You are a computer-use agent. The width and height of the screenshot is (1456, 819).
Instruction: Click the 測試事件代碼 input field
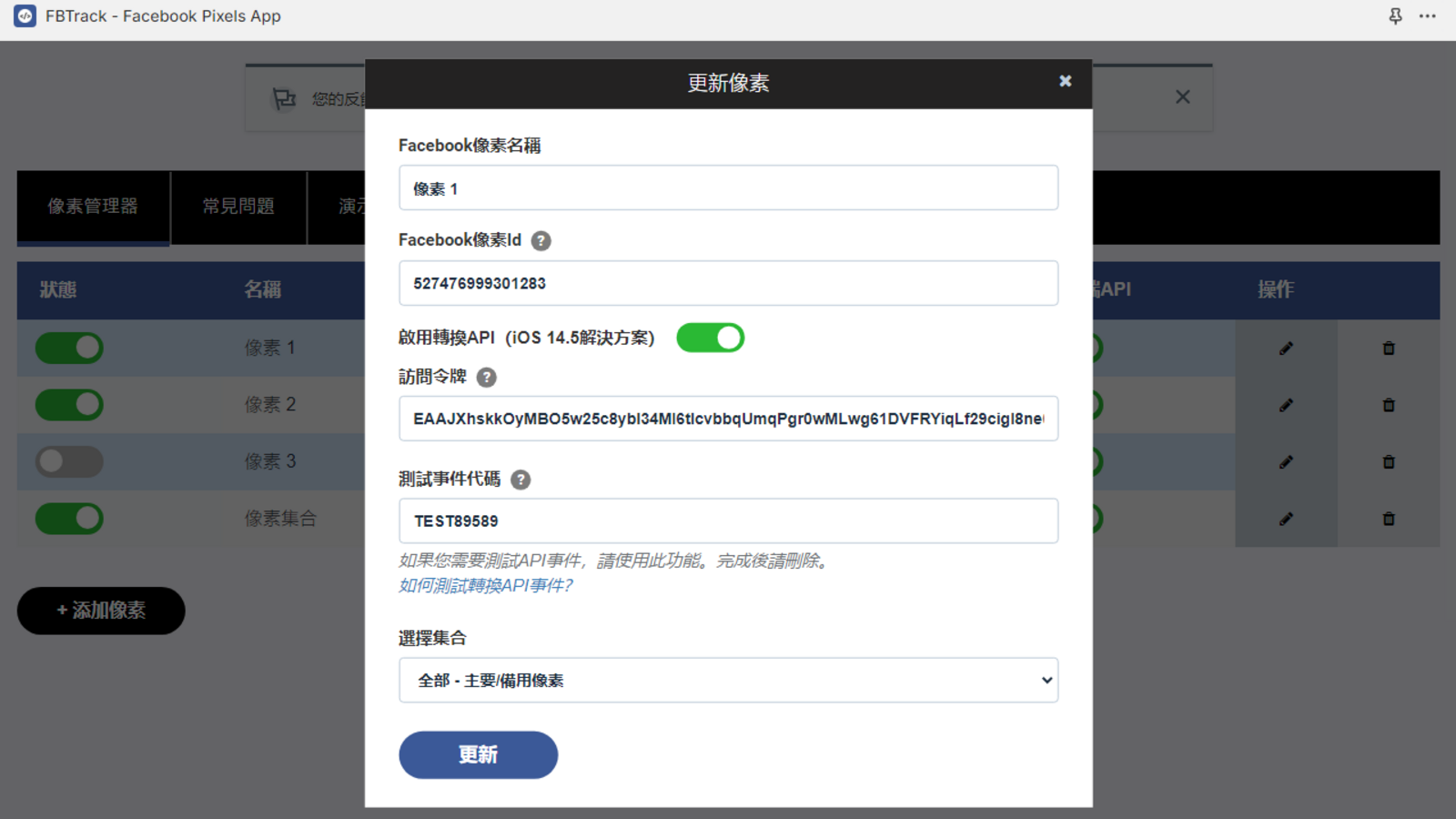click(x=728, y=521)
